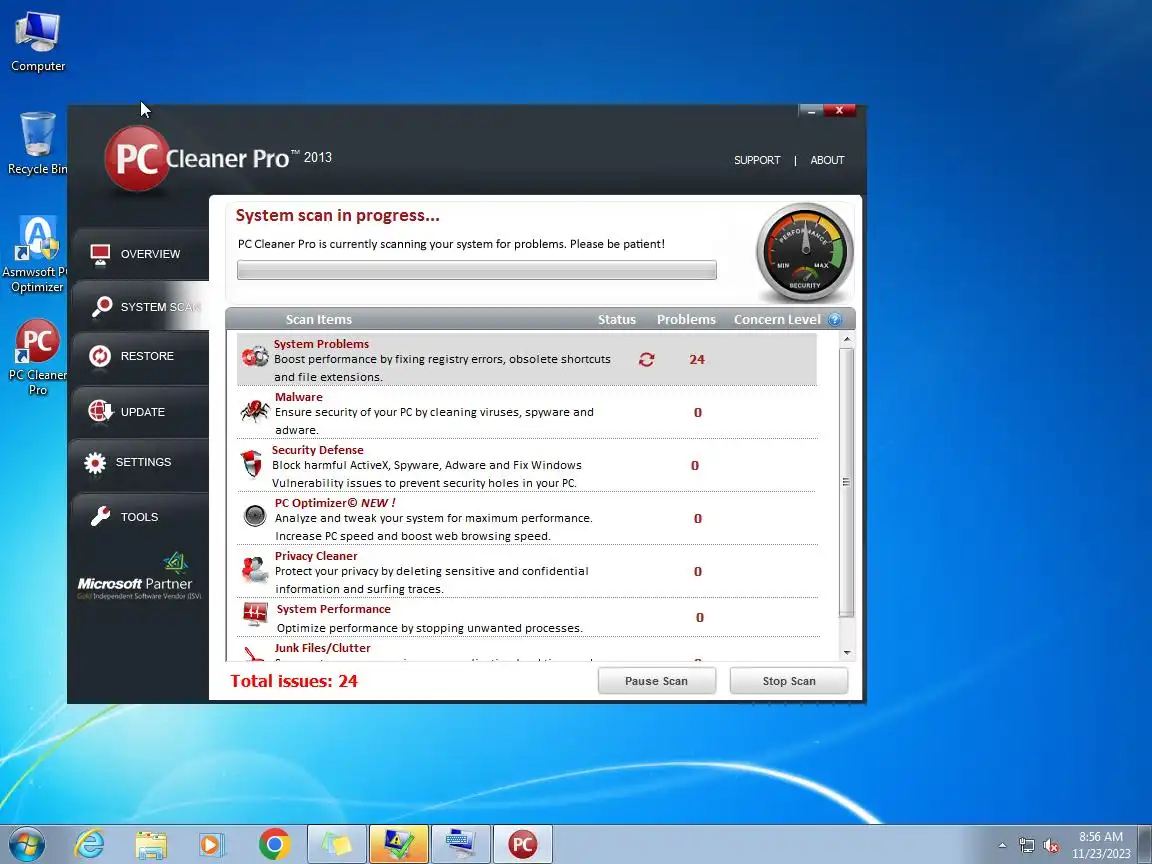Image resolution: width=1152 pixels, height=864 pixels.
Task: Click the 24 problems count
Action: (696, 359)
